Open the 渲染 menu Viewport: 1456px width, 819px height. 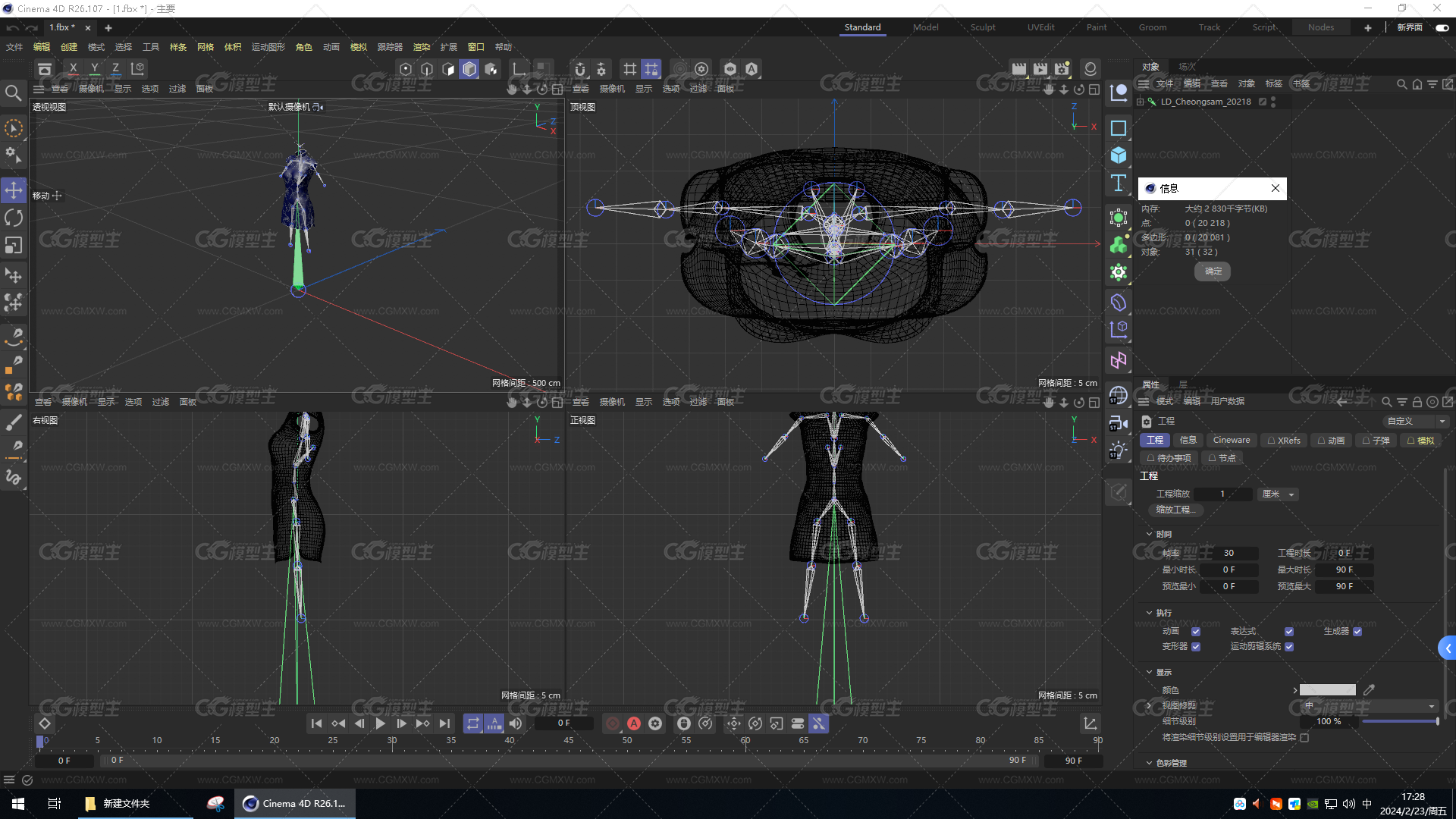click(x=422, y=47)
